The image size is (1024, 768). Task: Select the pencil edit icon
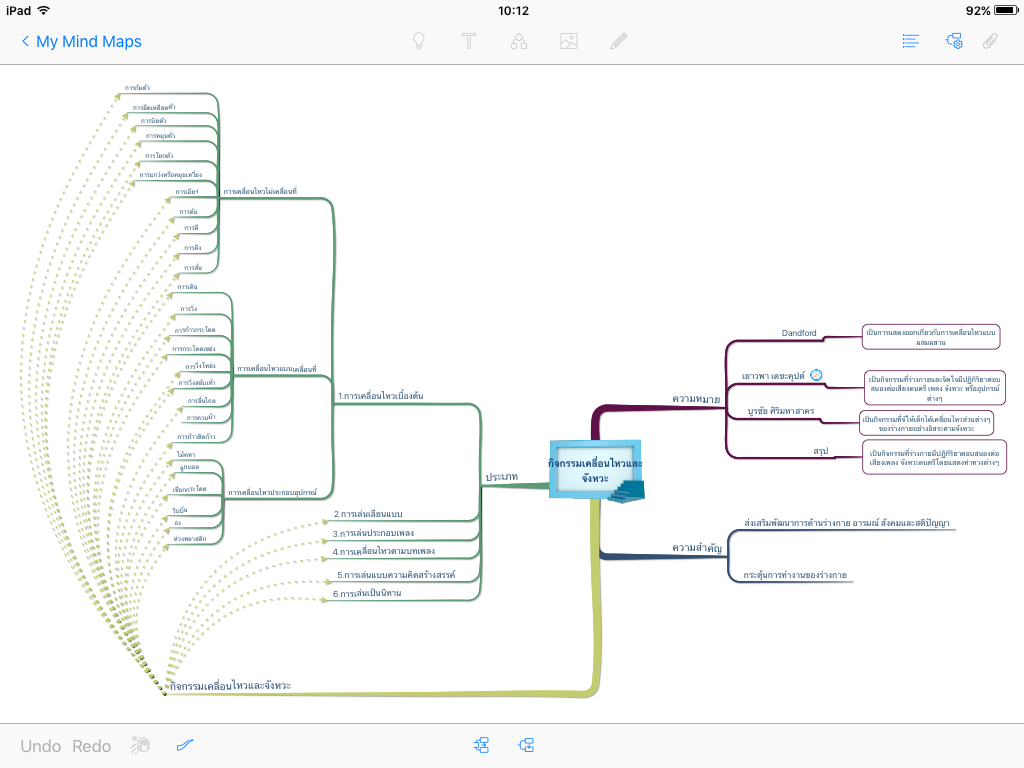(619, 41)
